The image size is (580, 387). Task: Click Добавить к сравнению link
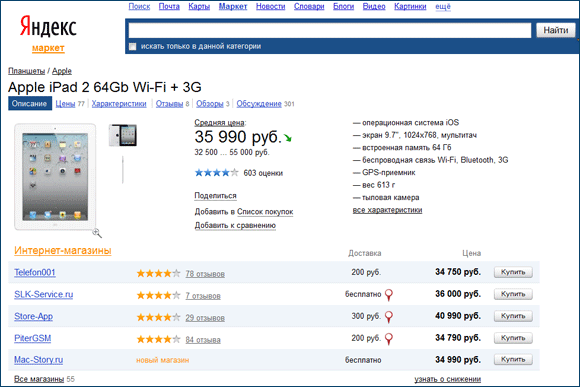click(235, 226)
